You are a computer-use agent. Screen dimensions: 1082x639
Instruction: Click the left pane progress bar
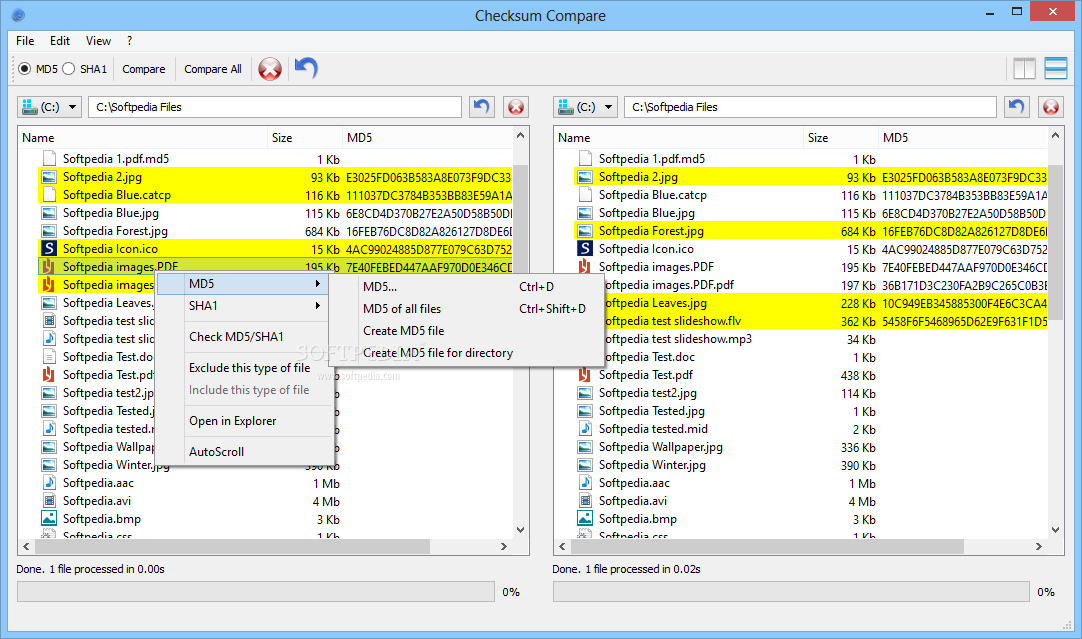(x=256, y=591)
